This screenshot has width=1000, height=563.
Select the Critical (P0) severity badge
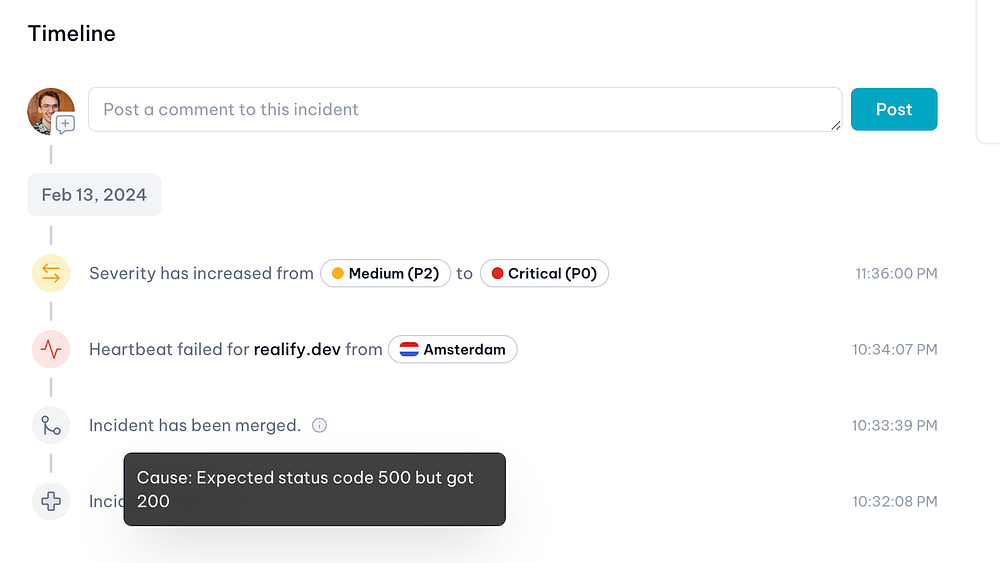544,273
